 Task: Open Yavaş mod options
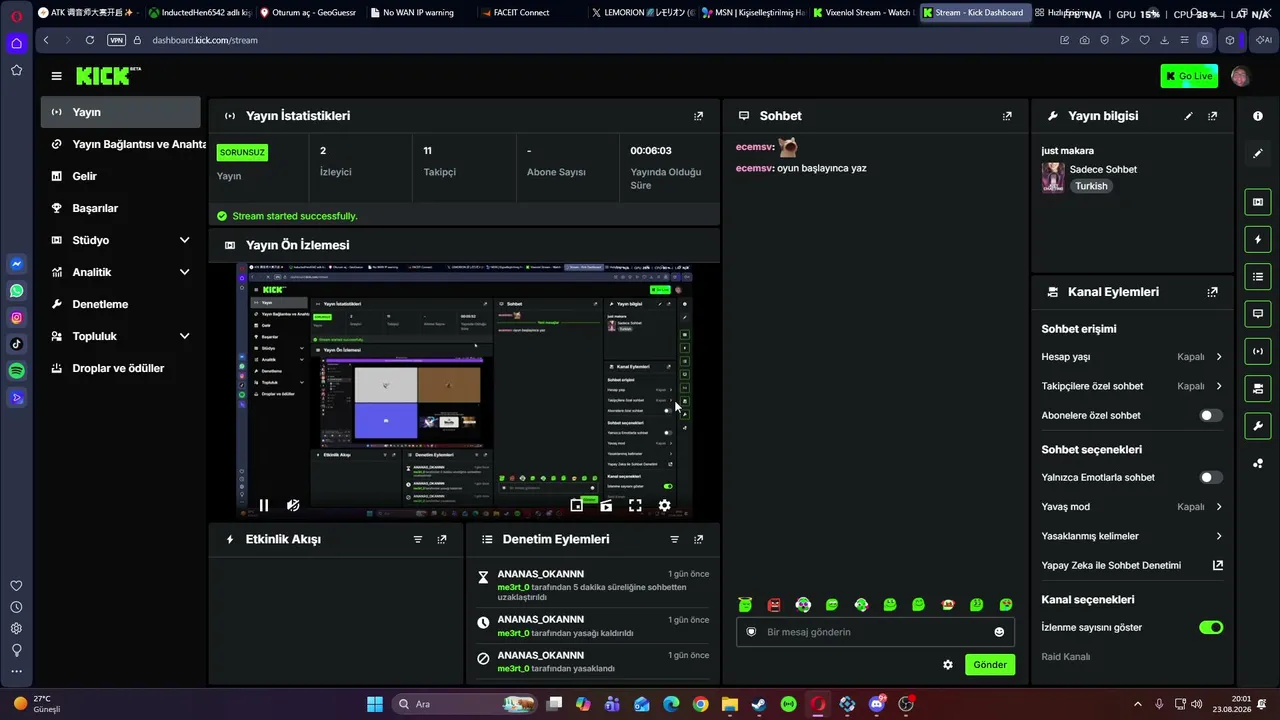(1132, 507)
